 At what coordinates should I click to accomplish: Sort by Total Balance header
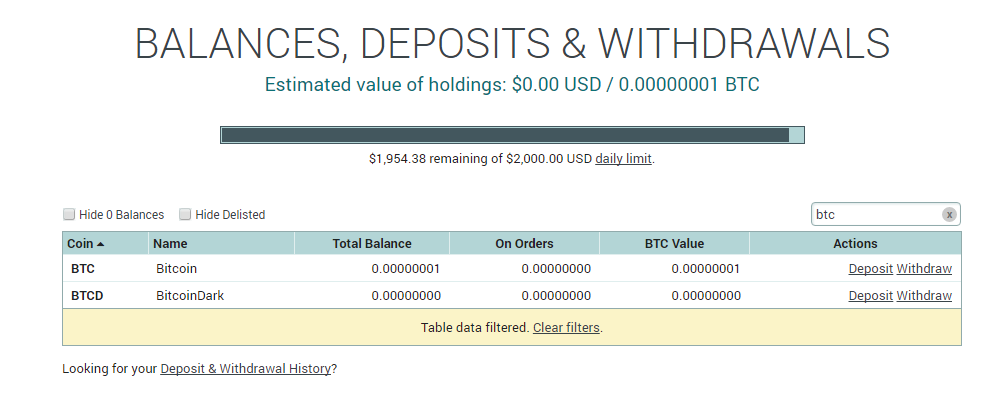[372, 243]
